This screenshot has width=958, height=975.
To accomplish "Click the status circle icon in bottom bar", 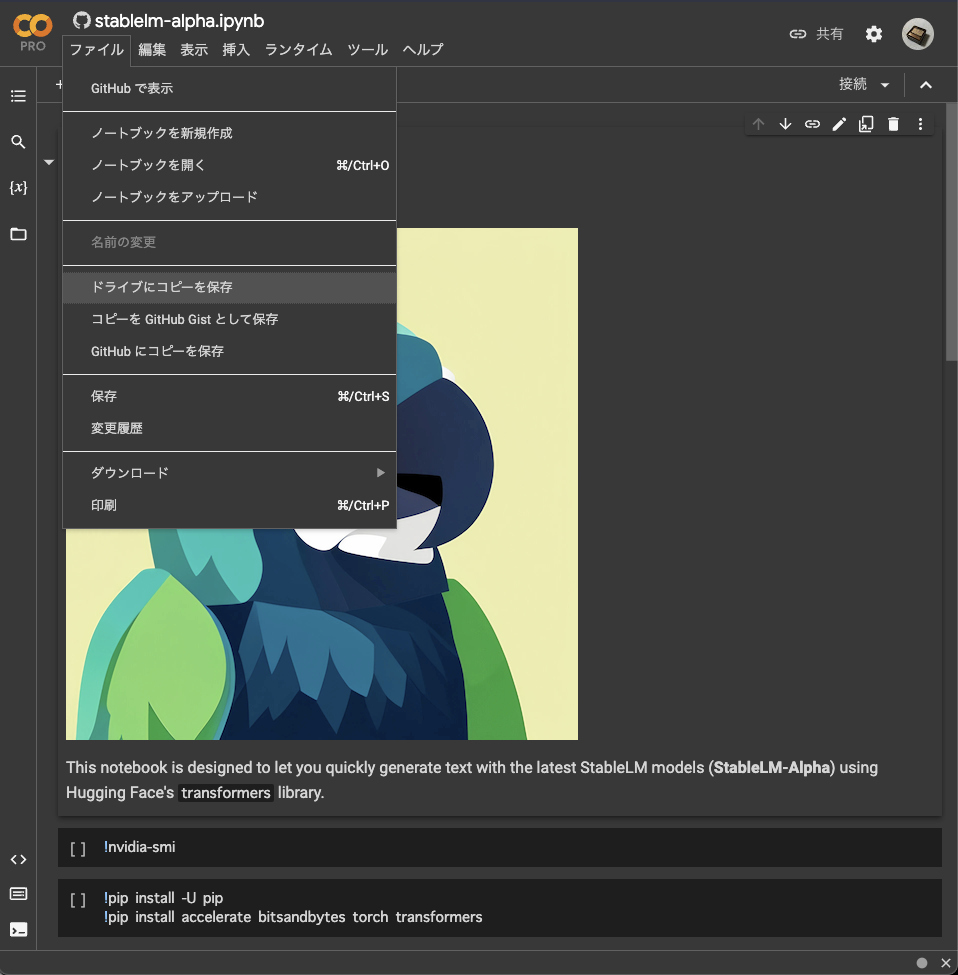I will pyautogui.click(x=922, y=963).
